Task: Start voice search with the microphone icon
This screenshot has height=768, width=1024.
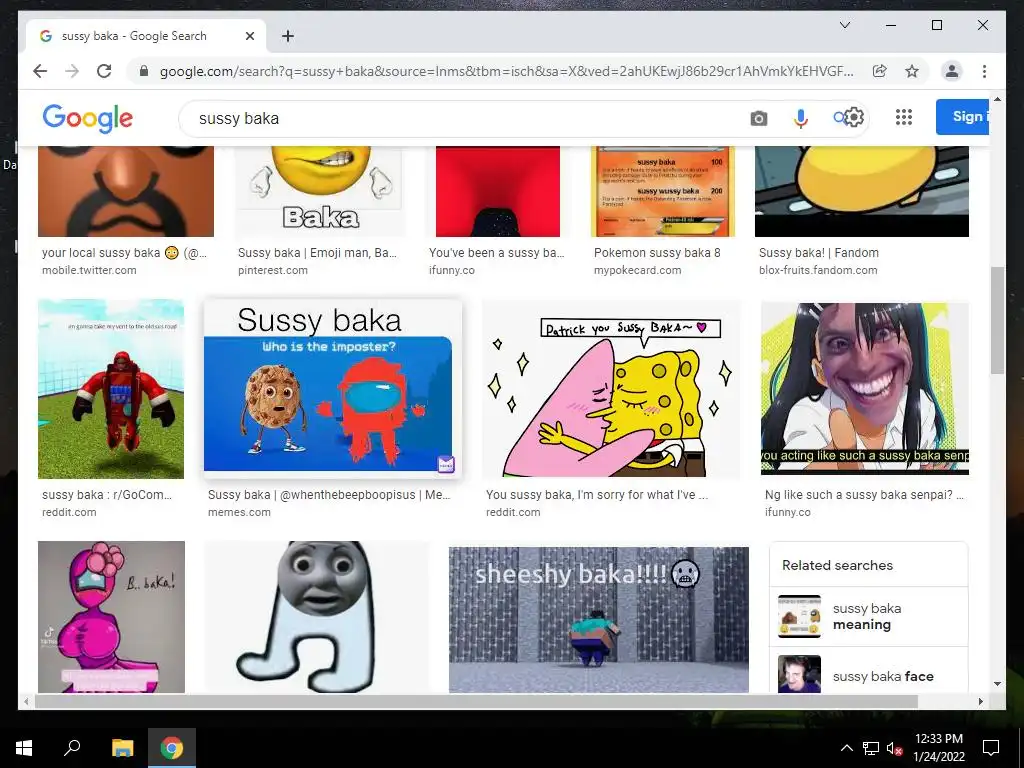Action: click(801, 118)
